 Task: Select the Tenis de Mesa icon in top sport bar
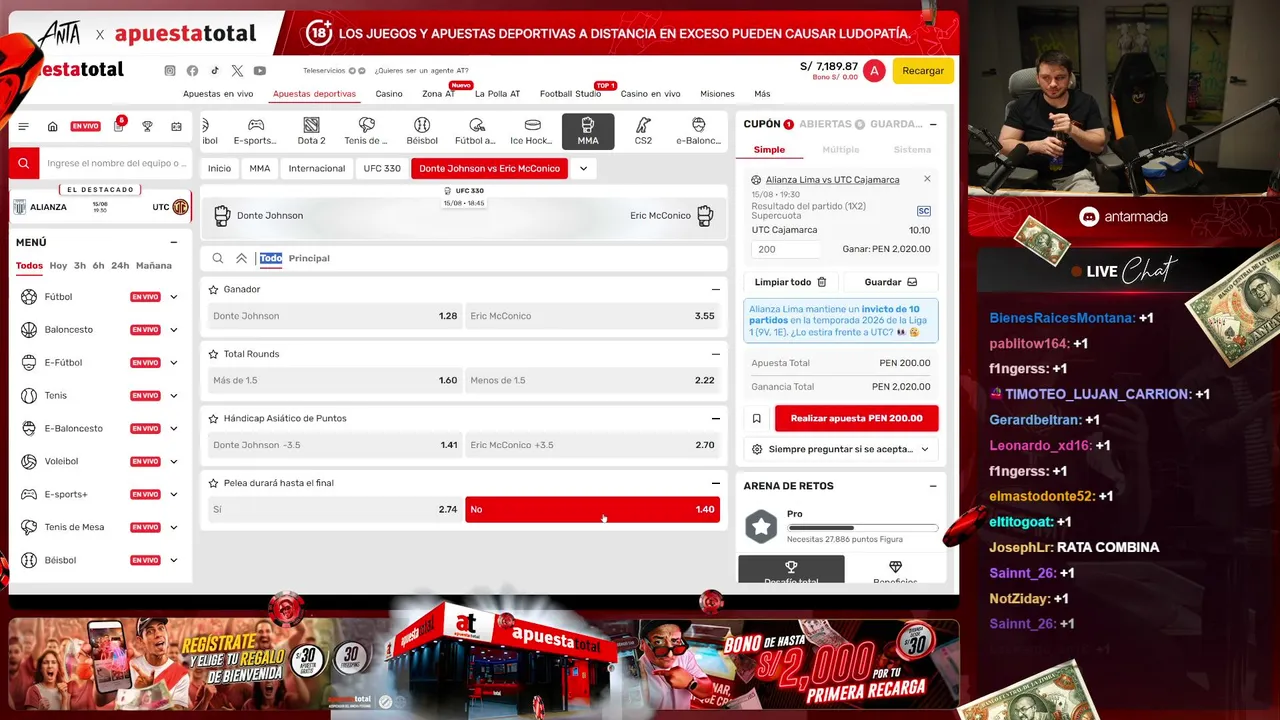366,131
